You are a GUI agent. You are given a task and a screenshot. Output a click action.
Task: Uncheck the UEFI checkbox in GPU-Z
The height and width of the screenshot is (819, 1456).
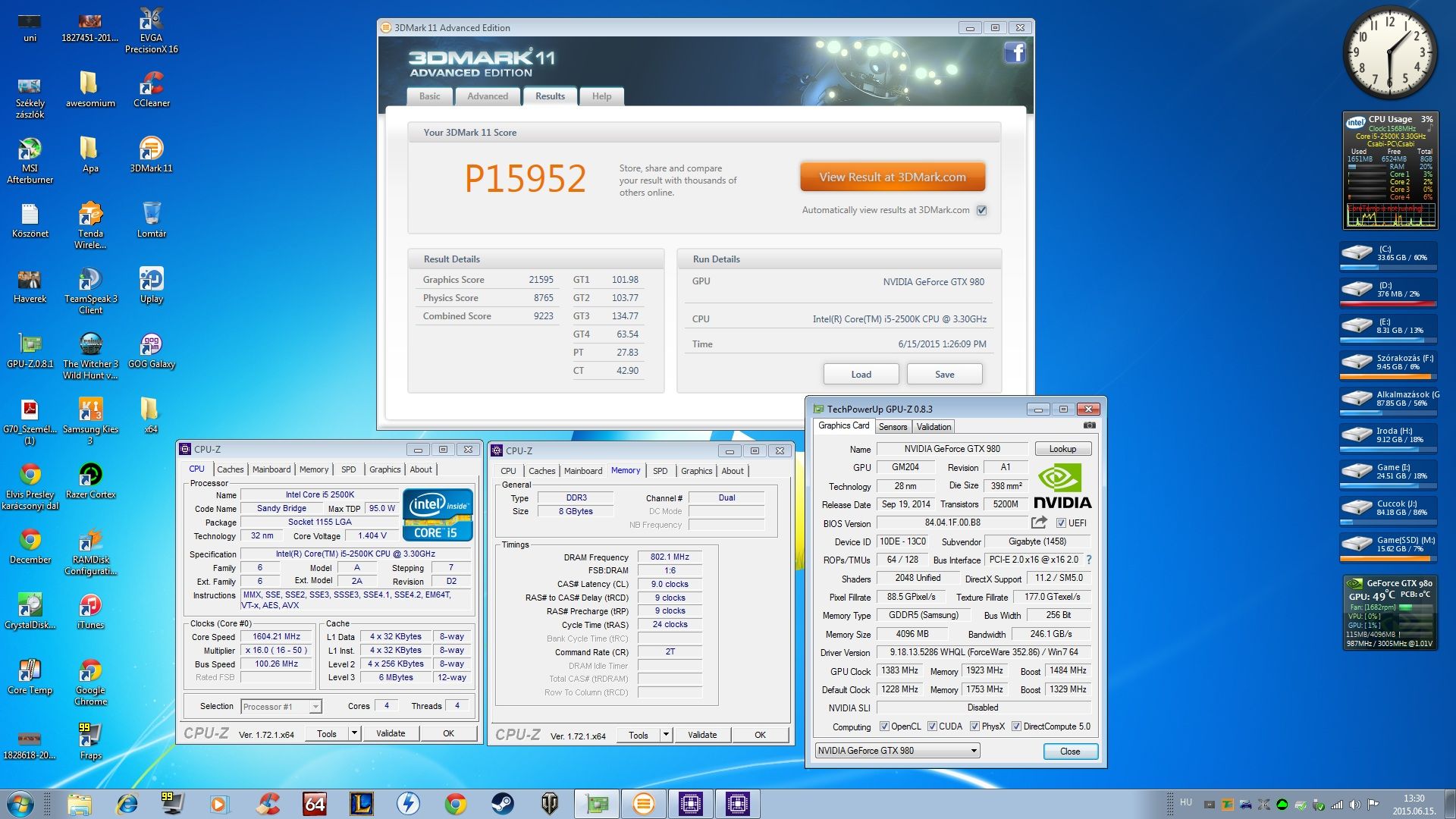click(x=1061, y=523)
